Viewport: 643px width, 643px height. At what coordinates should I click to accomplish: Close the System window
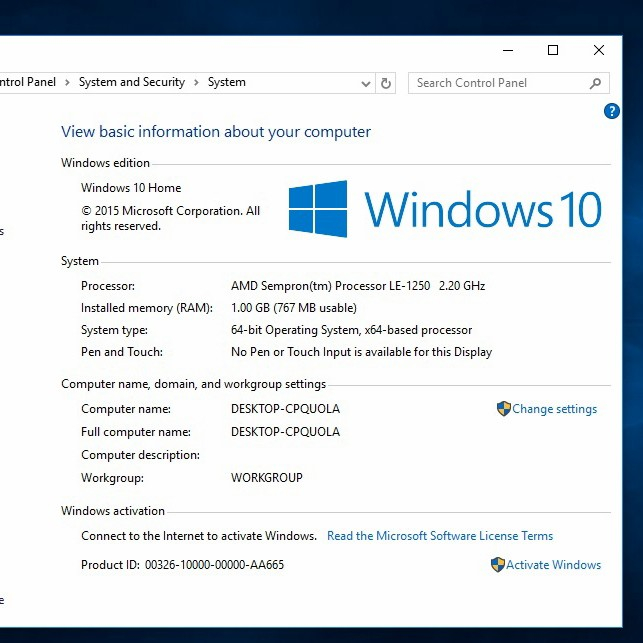pyautogui.click(x=599, y=50)
